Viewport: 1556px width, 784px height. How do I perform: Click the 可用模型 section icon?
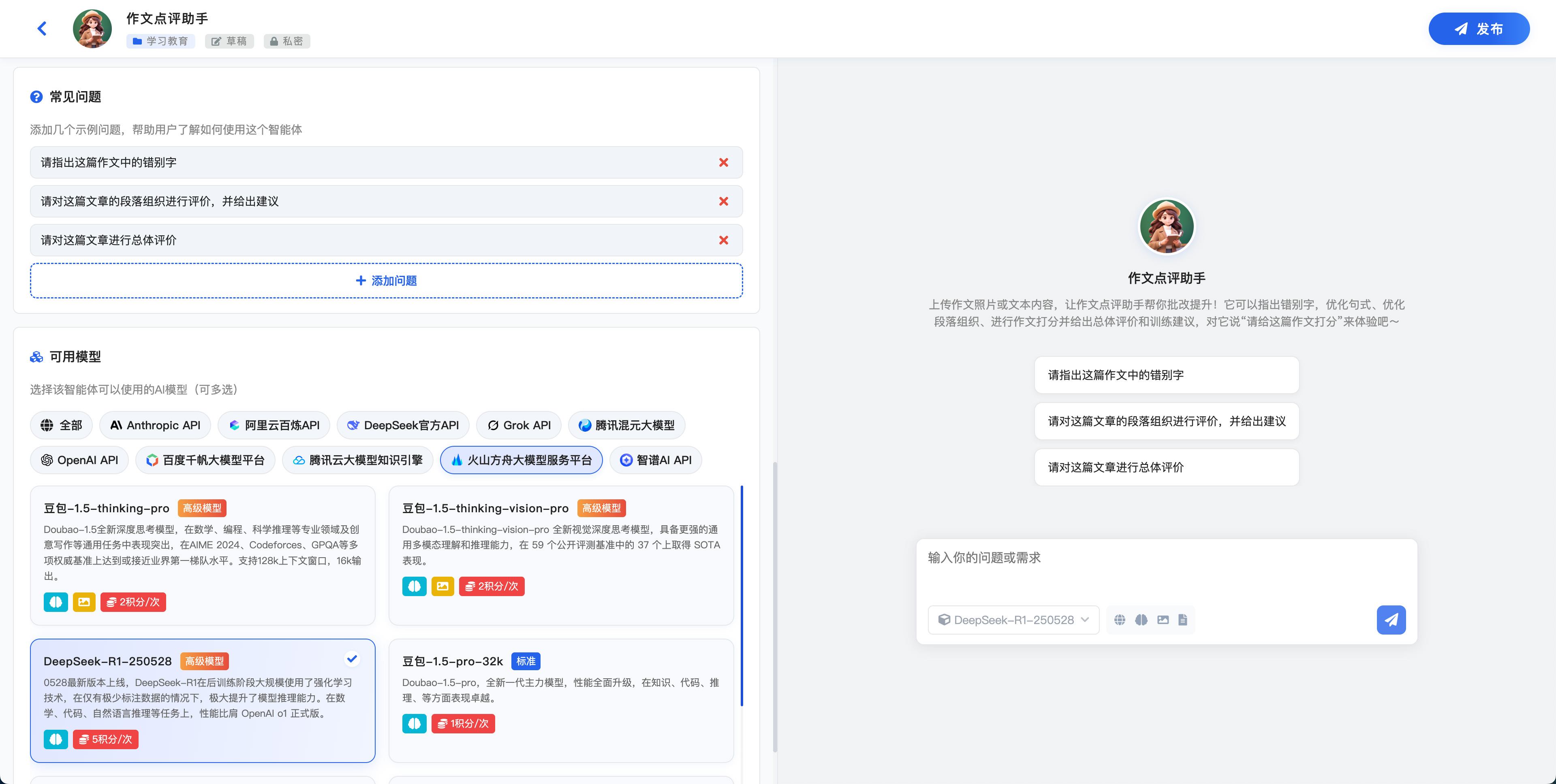point(36,357)
